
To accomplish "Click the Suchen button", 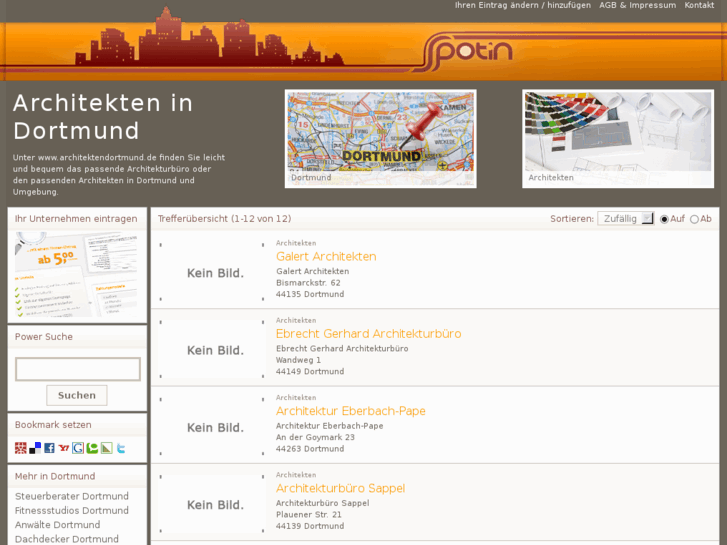I will [x=77, y=395].
